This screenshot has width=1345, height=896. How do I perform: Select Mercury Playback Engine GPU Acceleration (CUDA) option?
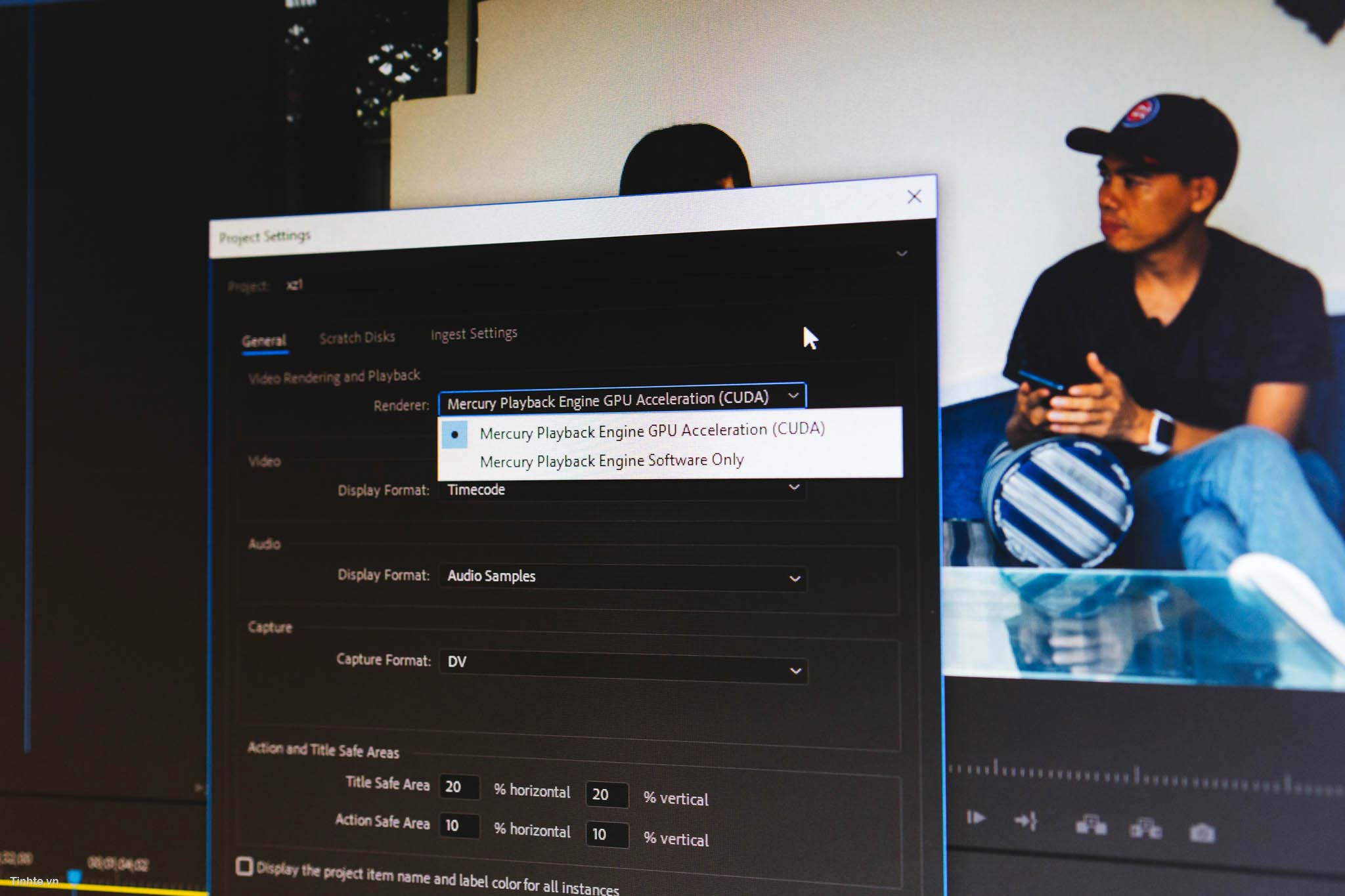(651, 431)
